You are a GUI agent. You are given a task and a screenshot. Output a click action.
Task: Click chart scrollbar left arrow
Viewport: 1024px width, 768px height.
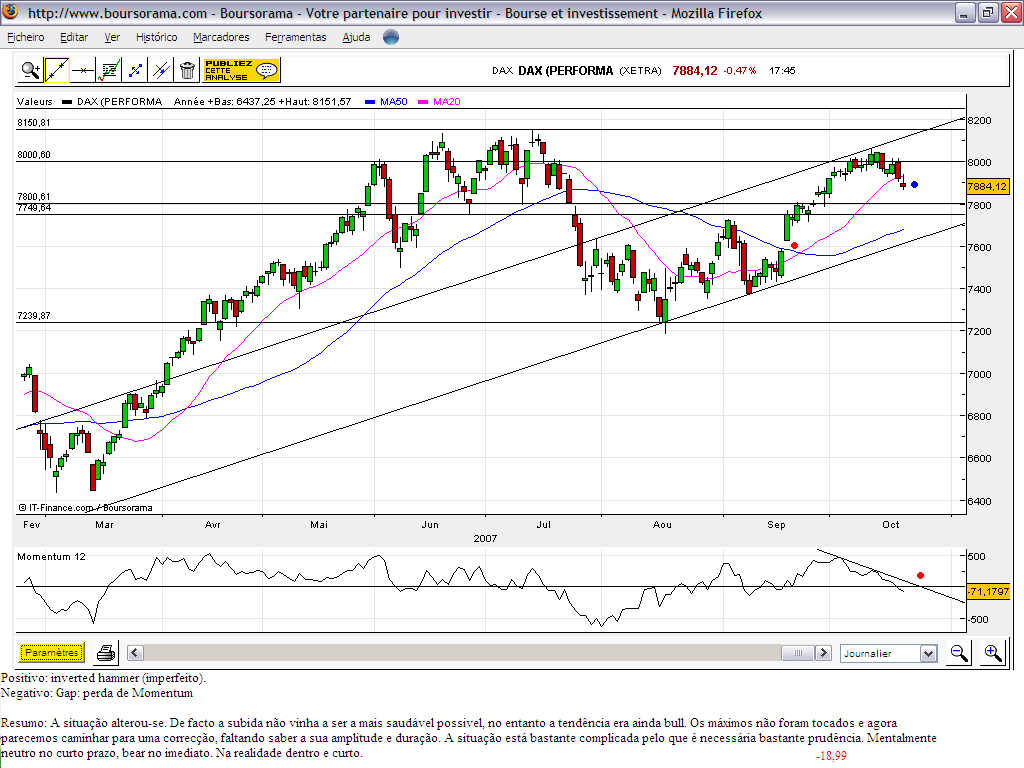click(135, 652)
